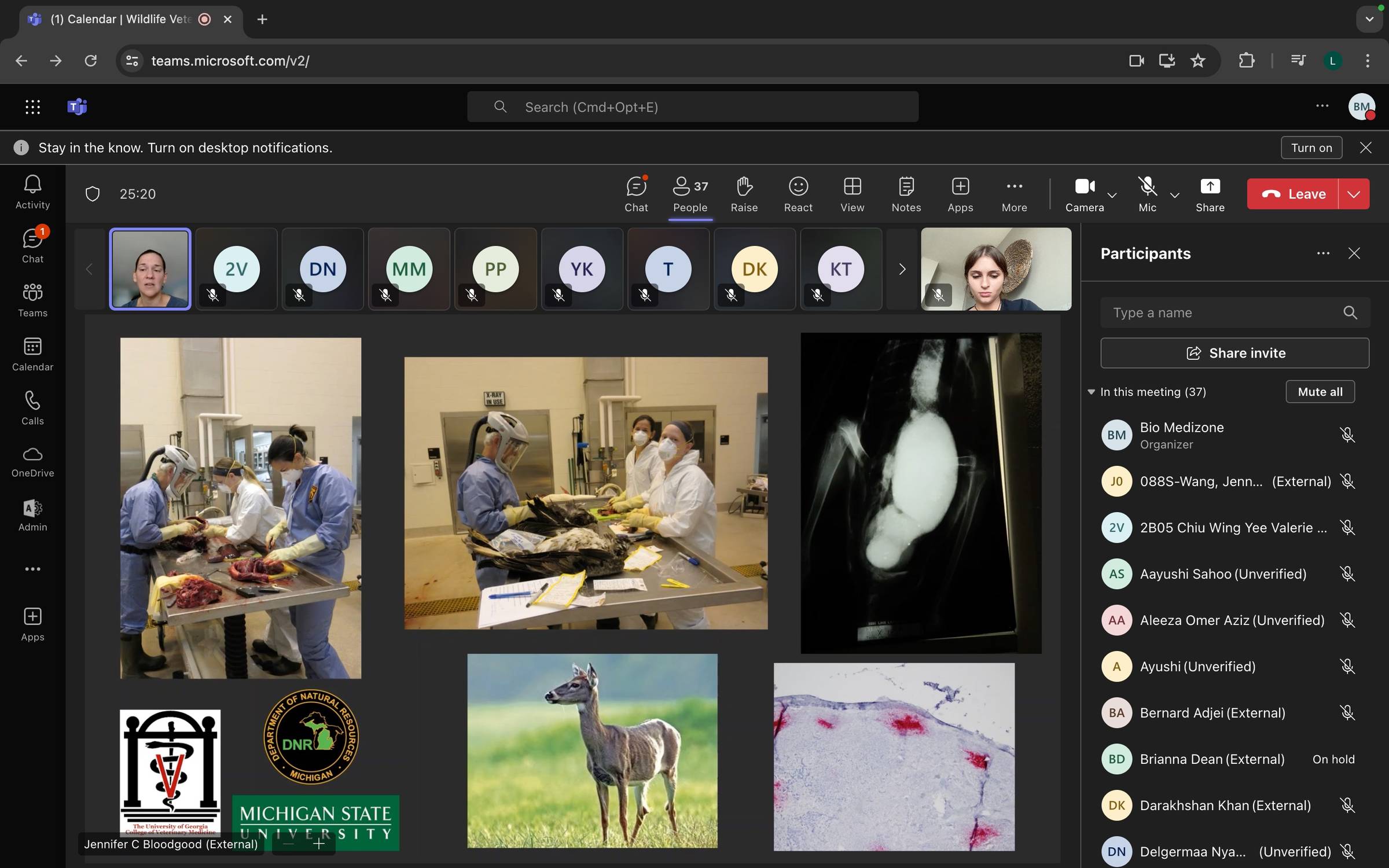Unmute using the Mic button
The height and width of the screenshot is (868, 1389).
[1147, 194]
